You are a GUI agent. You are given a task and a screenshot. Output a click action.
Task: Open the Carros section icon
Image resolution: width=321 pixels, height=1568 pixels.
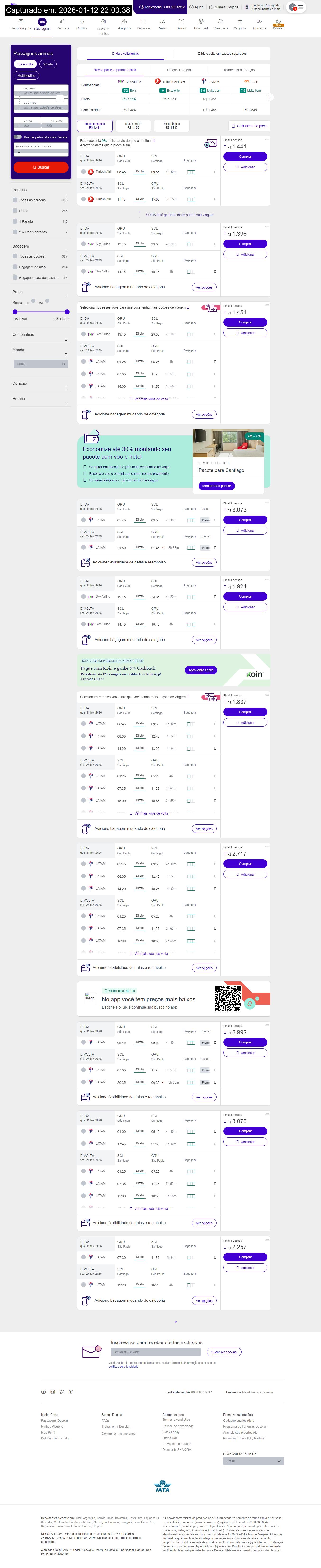pyautogui.click(x=163, y=22)
